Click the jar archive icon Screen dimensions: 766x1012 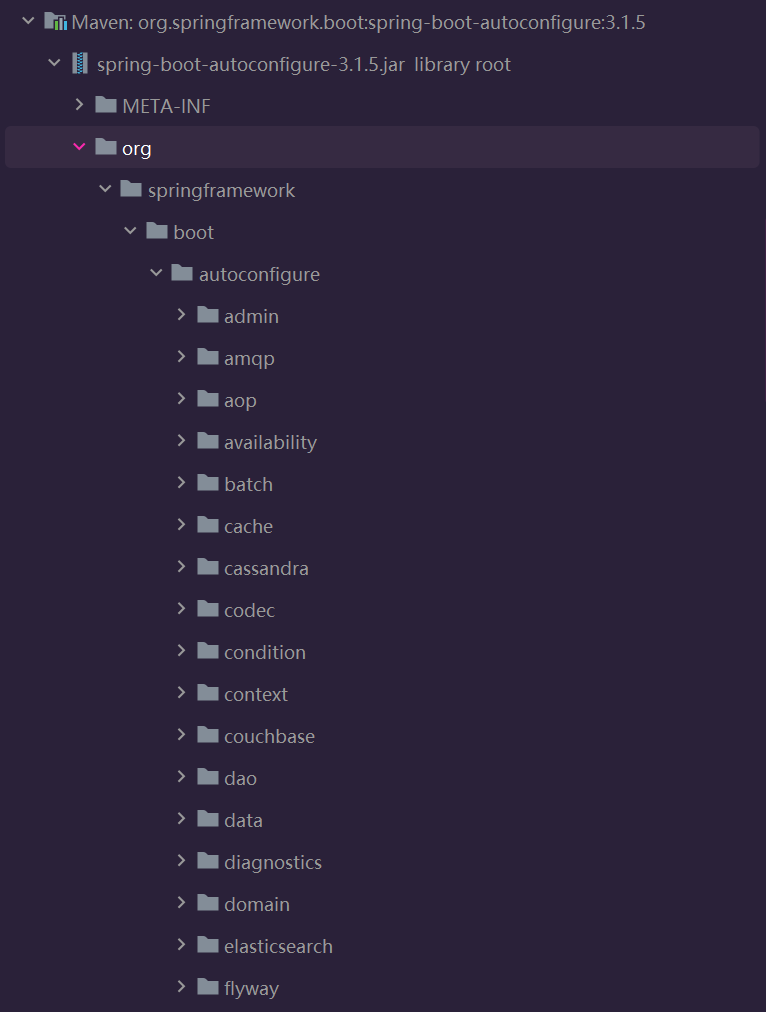click(80, 64)
